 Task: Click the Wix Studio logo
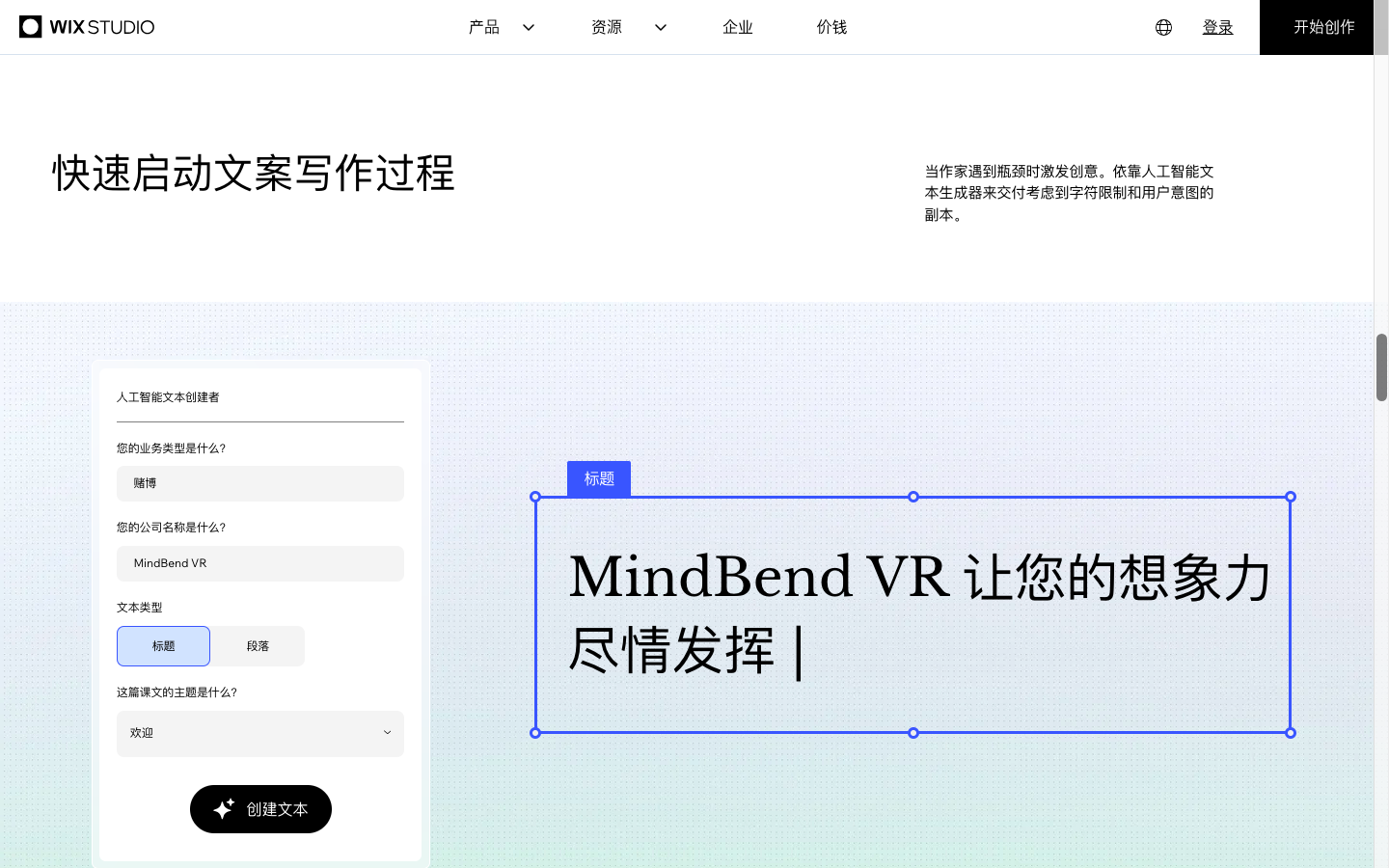[87, 27]
